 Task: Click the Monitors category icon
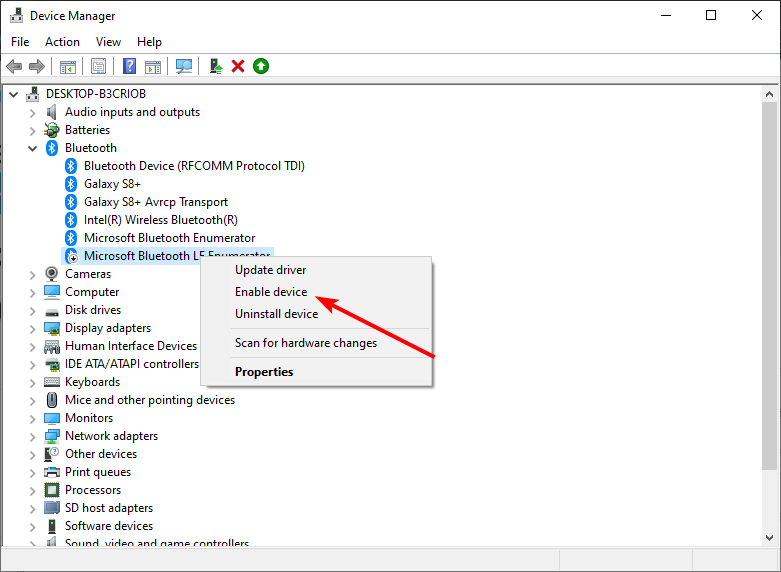tap(52, 418)
